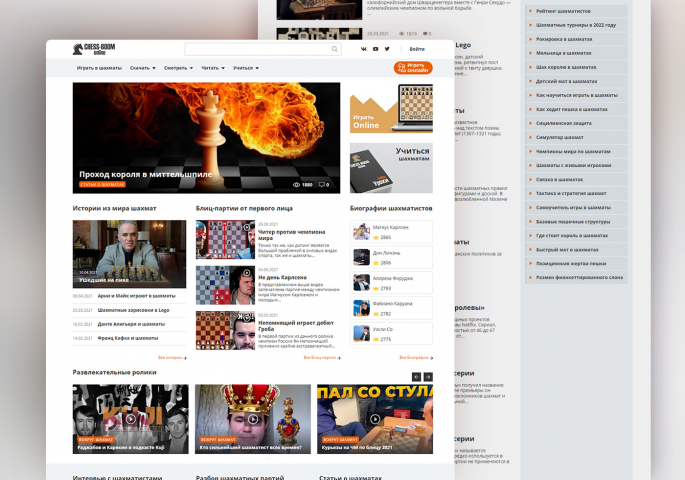The image size is (685, 480).
Task: Open the Играть Online laptop banner
Action: coord(391,108)
